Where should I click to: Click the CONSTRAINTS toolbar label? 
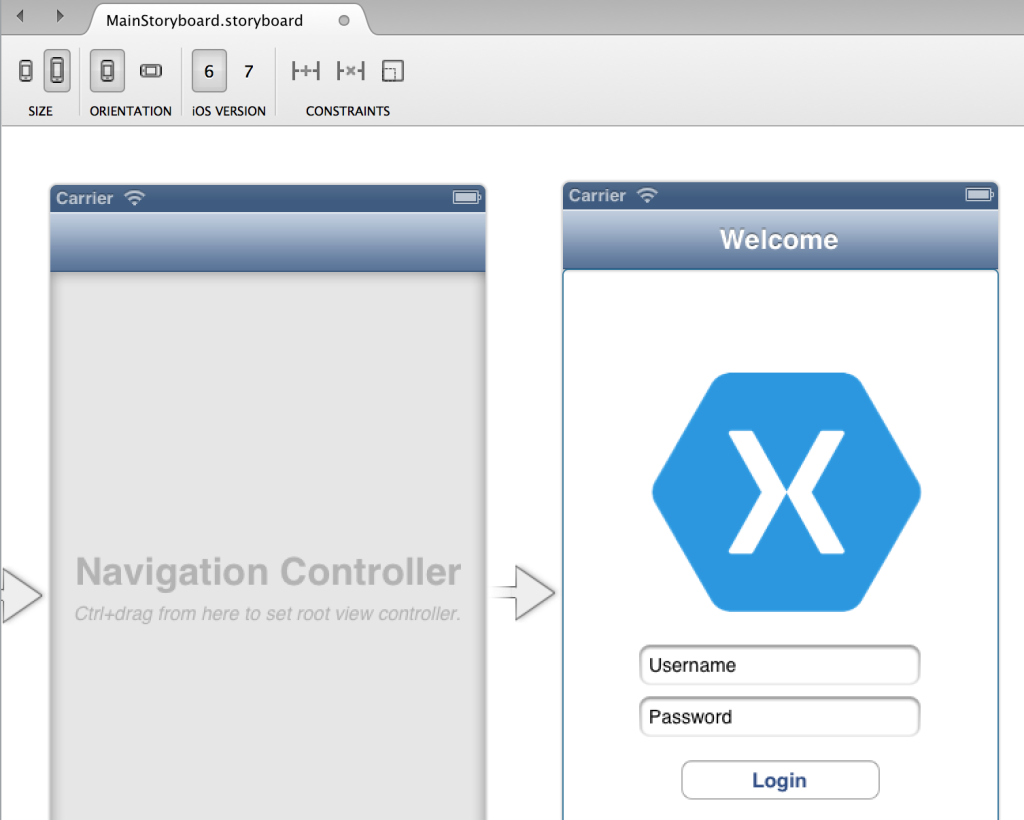(348, 111)
